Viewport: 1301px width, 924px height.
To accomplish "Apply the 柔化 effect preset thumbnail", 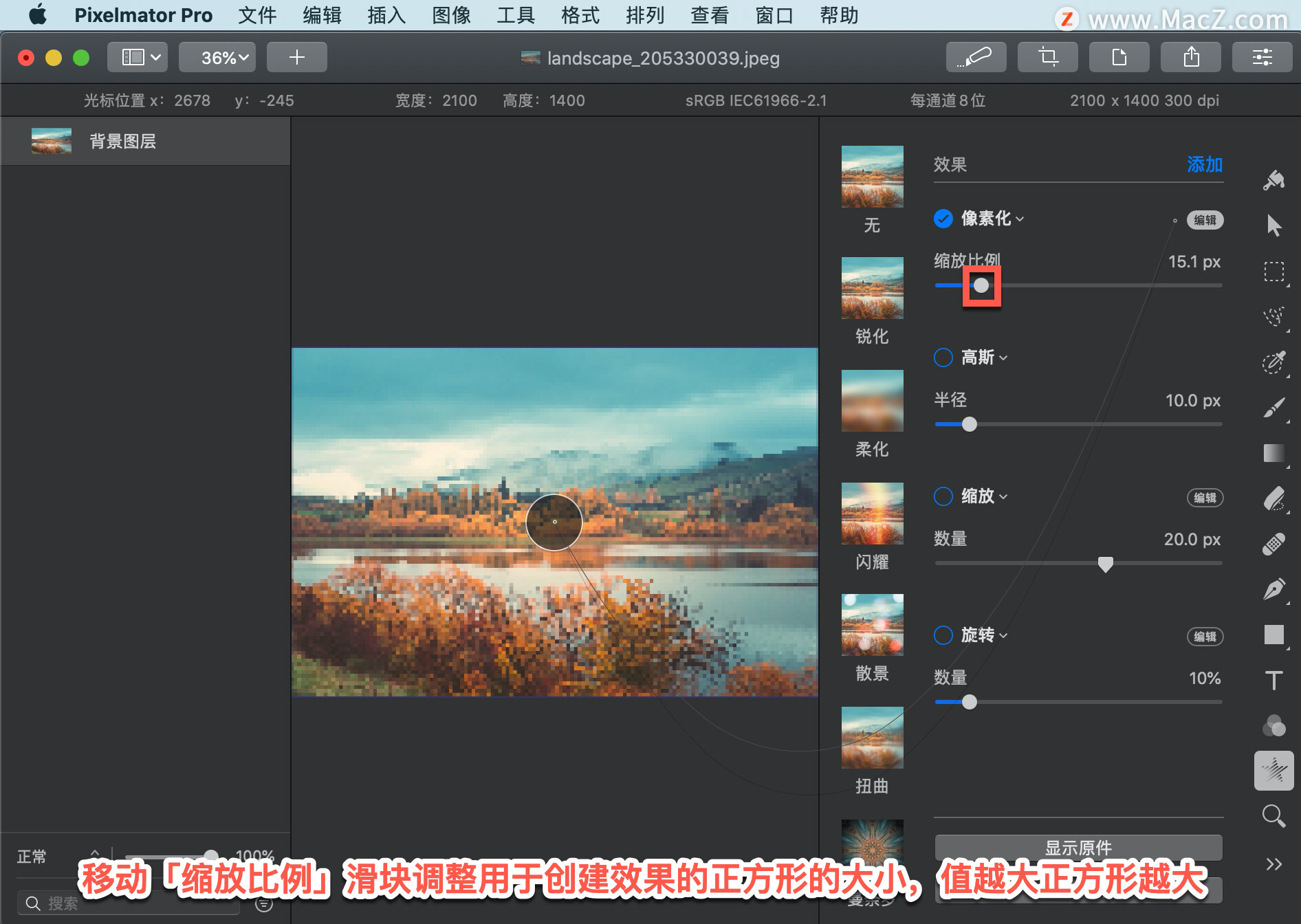I will [872, 401].
